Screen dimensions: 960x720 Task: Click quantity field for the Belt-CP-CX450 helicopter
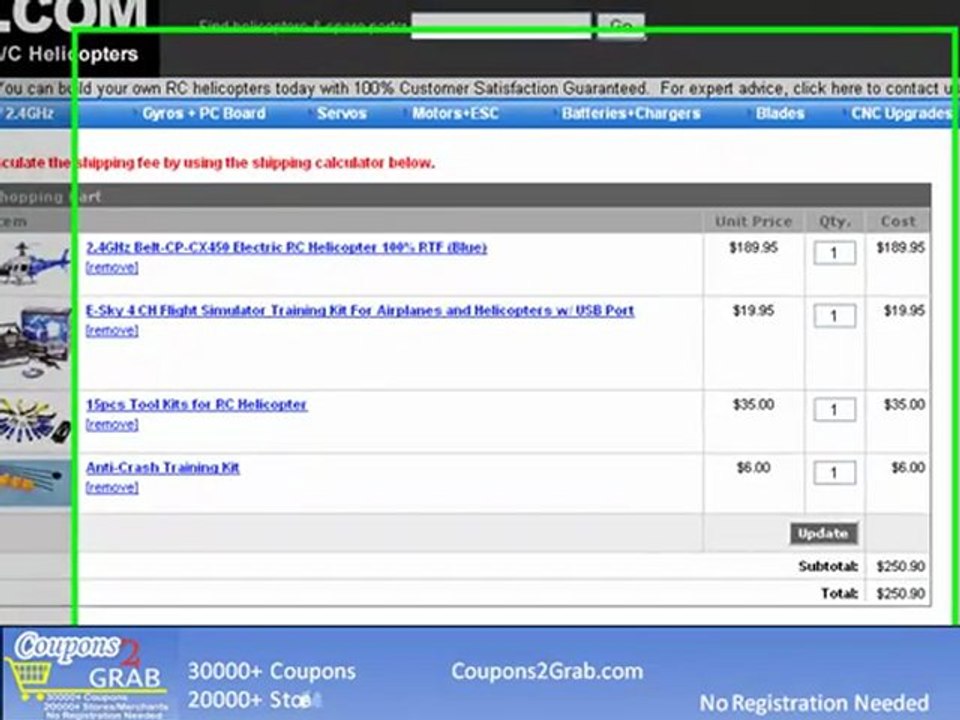point(834,253)
